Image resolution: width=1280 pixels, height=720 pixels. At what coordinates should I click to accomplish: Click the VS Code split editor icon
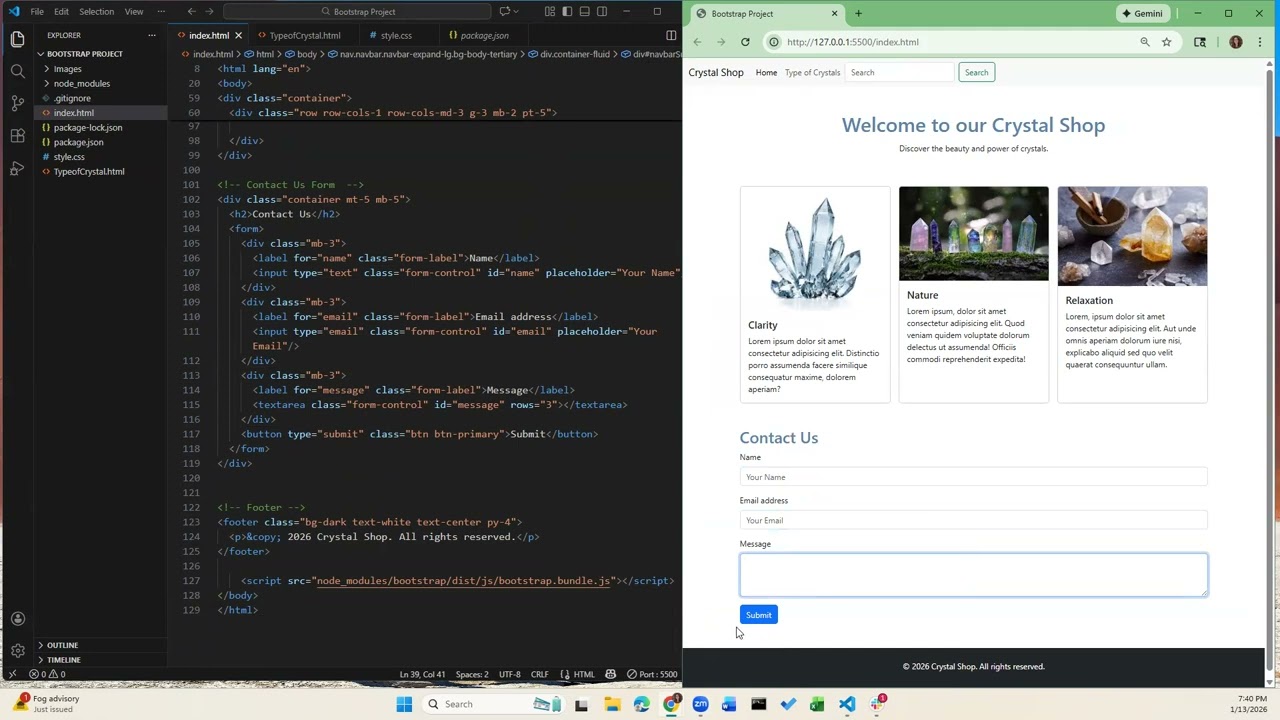(x=671, y=35)
